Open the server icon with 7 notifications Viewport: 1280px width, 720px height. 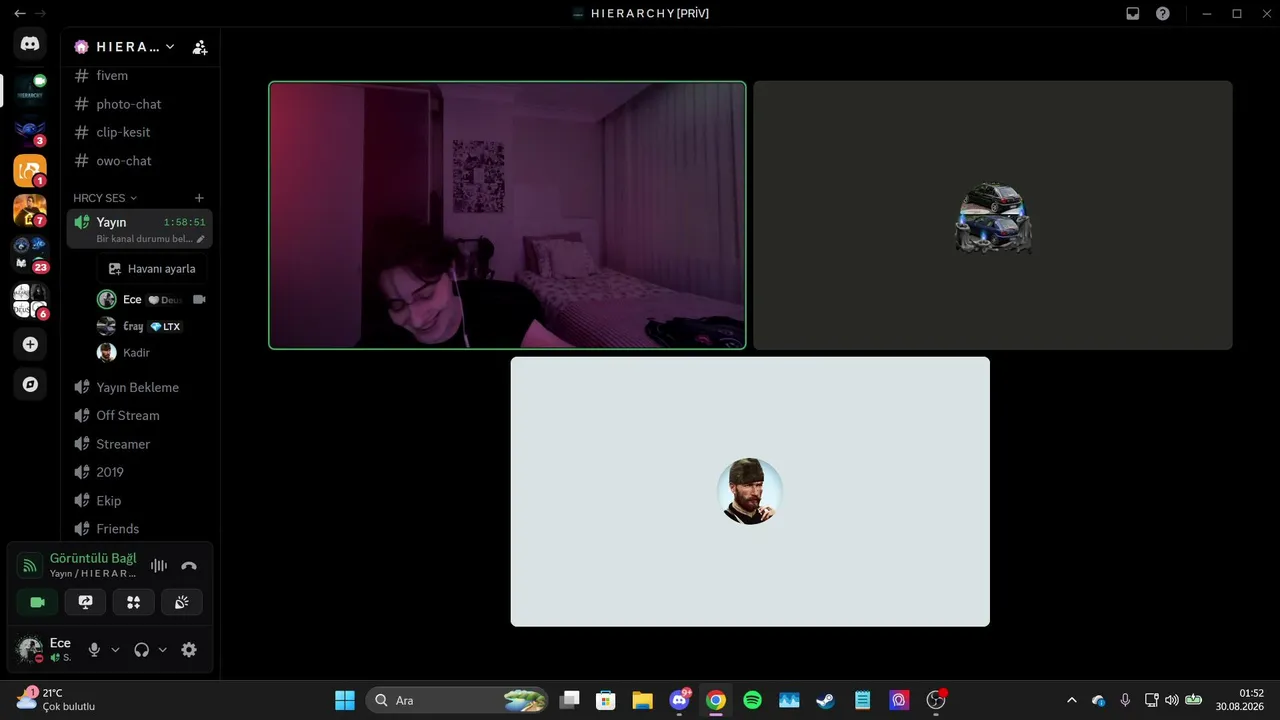coord(30,210)
